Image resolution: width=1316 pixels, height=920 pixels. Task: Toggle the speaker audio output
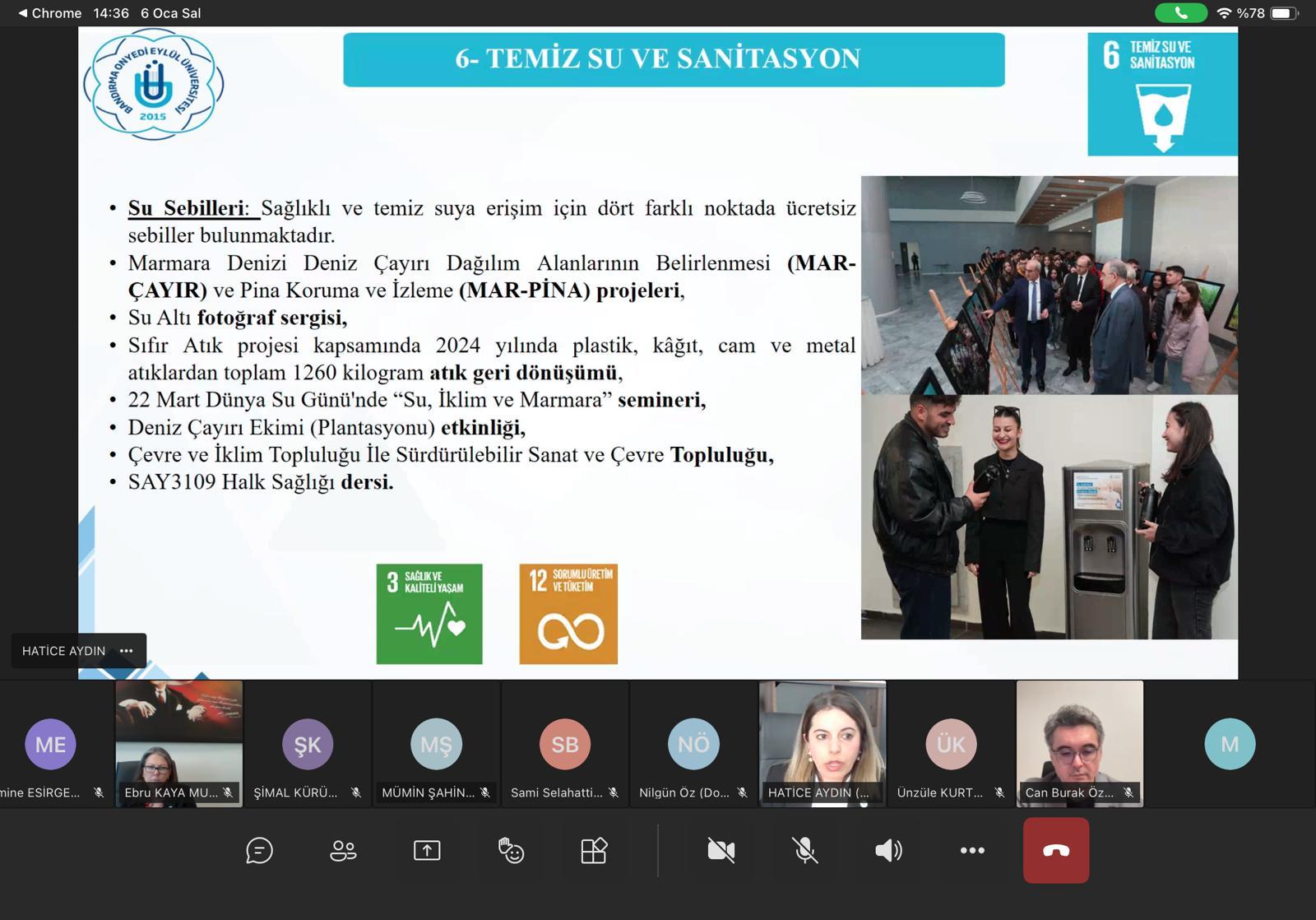(x=888, y=850)
